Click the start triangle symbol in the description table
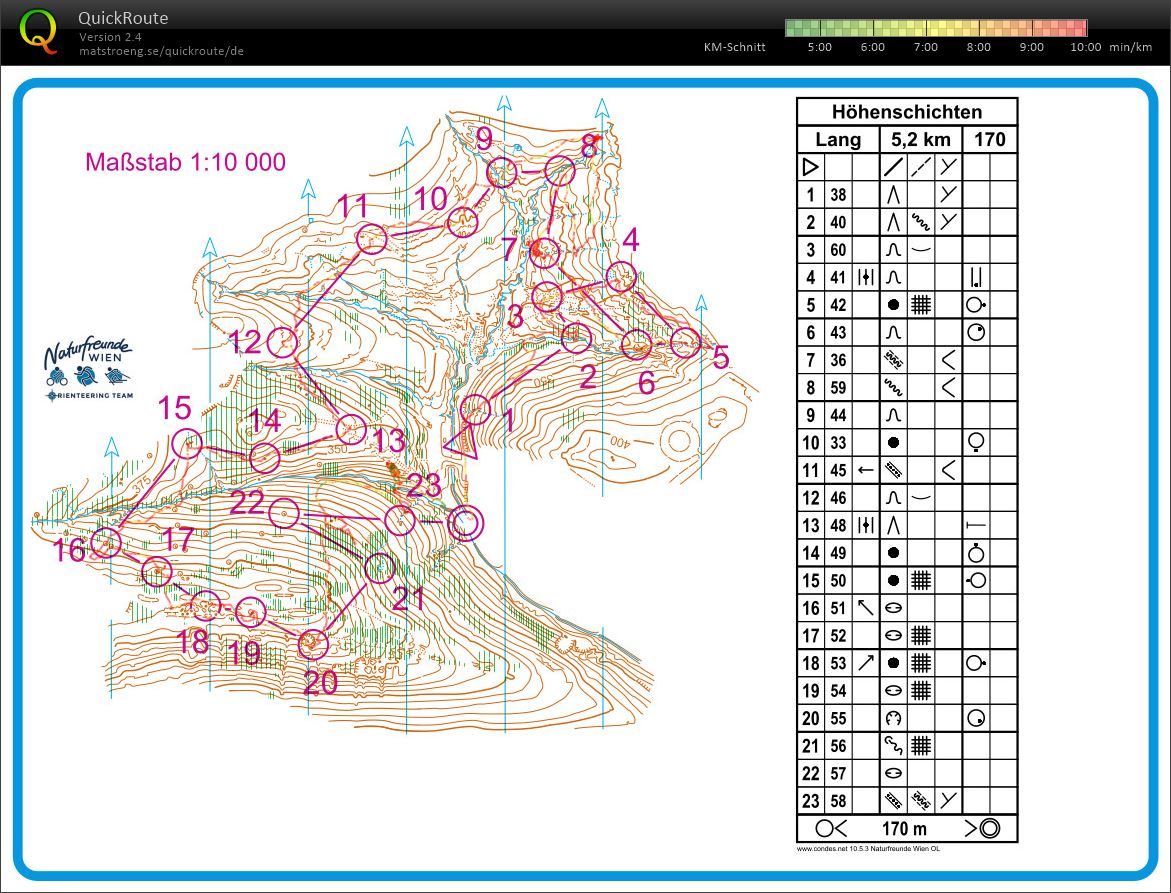Viewport: 1171px width, 893px height. pos(810,167)
